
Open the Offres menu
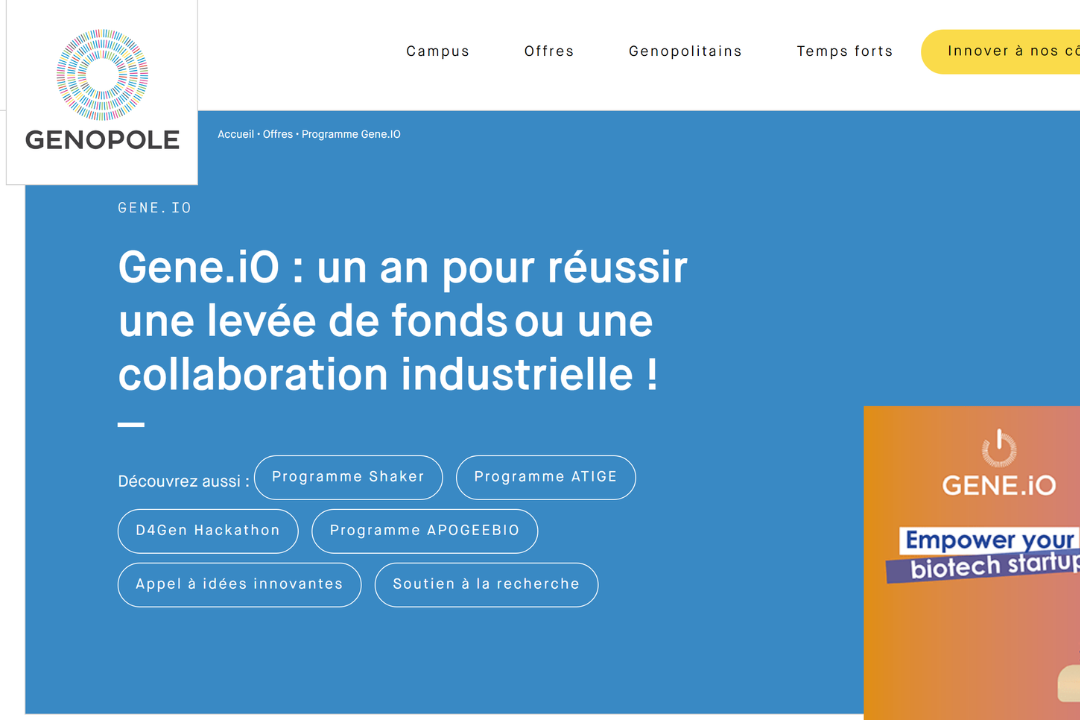click(549, 51)
